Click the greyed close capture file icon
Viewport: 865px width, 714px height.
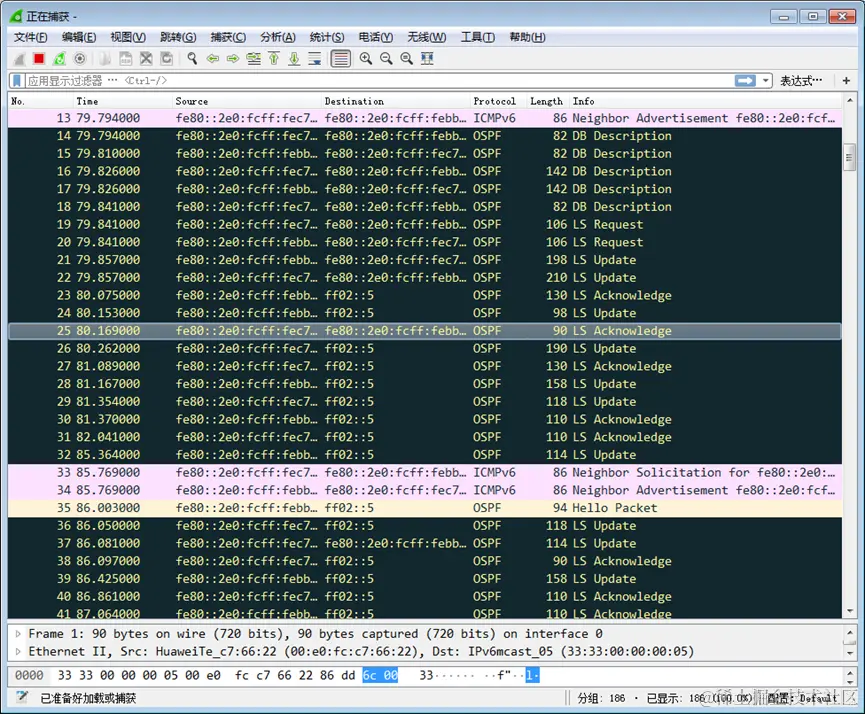[x=146, y=58]
